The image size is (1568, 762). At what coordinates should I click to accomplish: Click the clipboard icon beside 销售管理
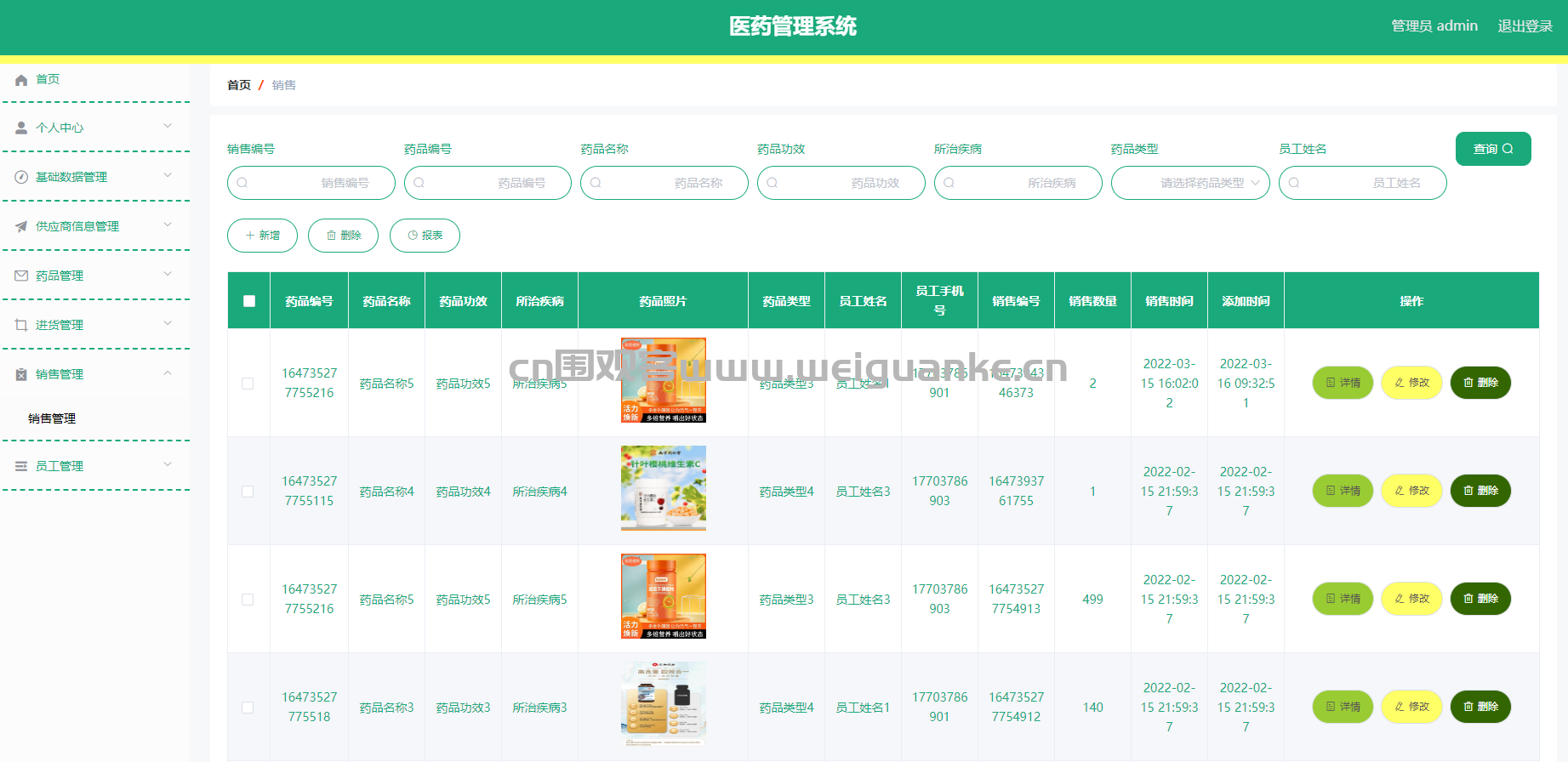pyautogui.click(x=21, y=374)
